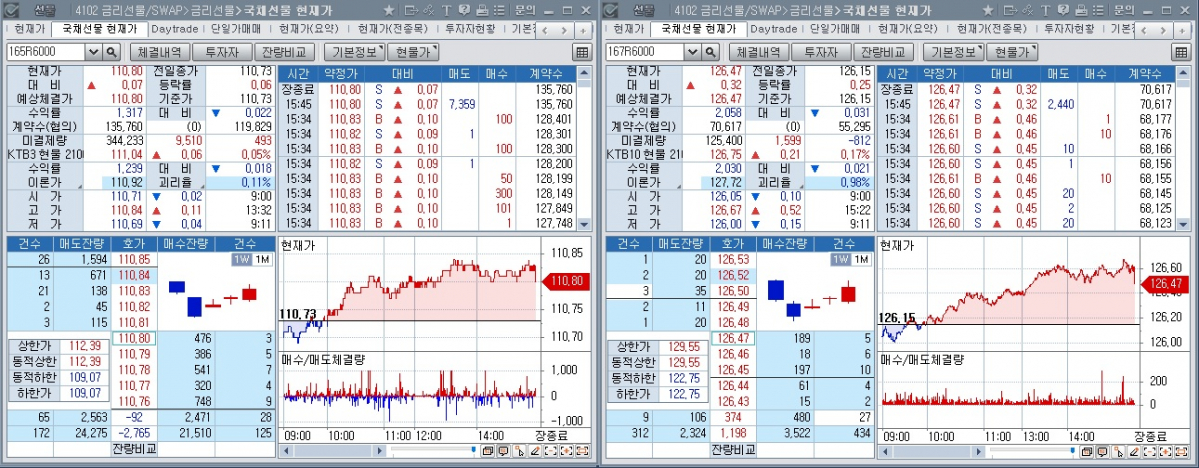Click zoom-in bracket plus icon under left chart
The image size is (1199, 468).
point(567,451)
